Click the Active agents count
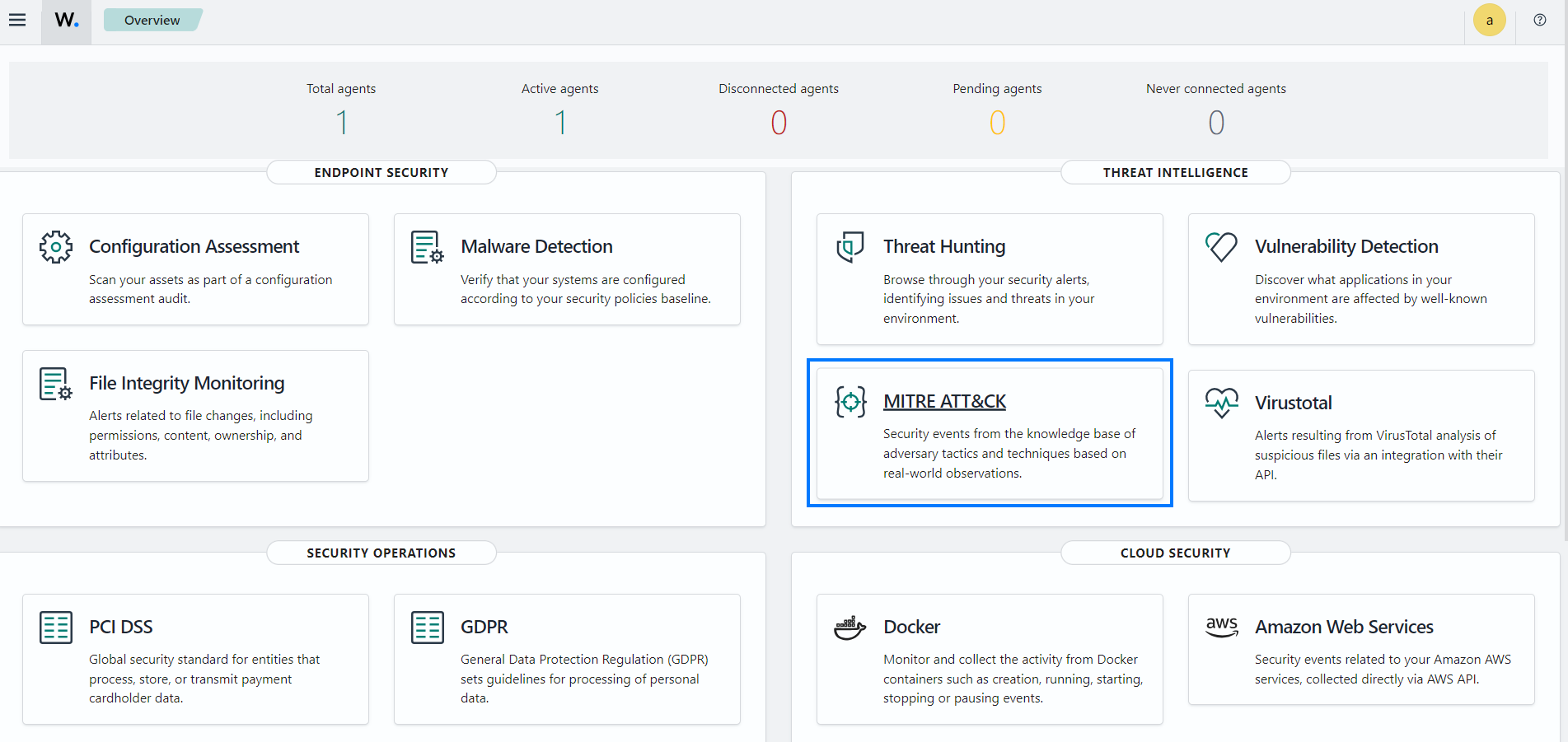Viewport: 1568px width, 742px height. pyautogui.click(x=560, y=123)
